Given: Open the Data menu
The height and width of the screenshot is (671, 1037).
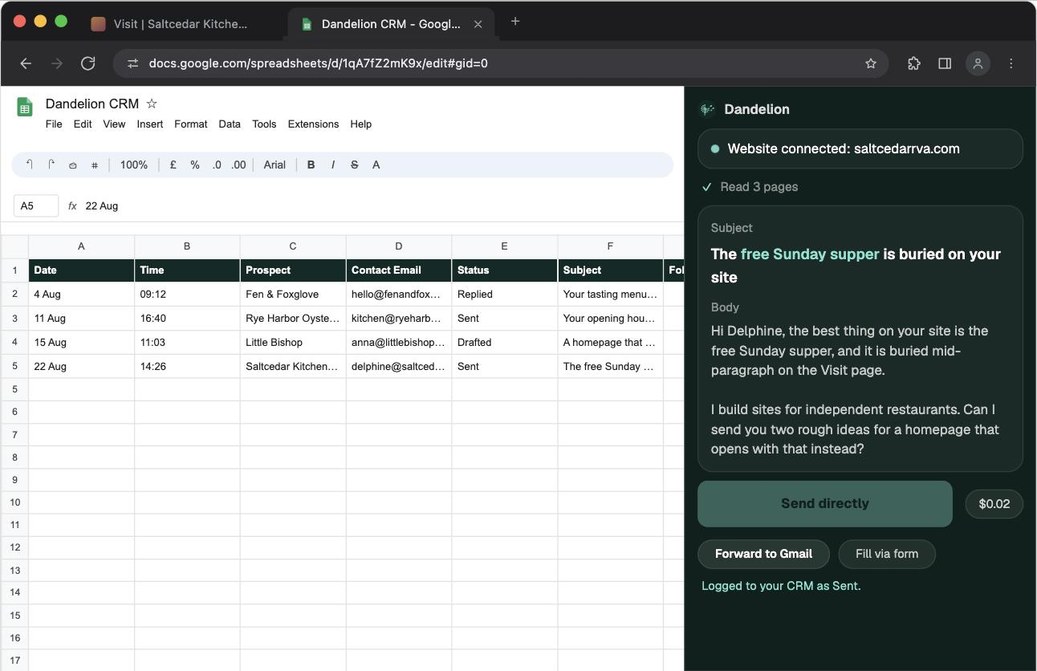Looking at the screenshot, I should [229, 124].
